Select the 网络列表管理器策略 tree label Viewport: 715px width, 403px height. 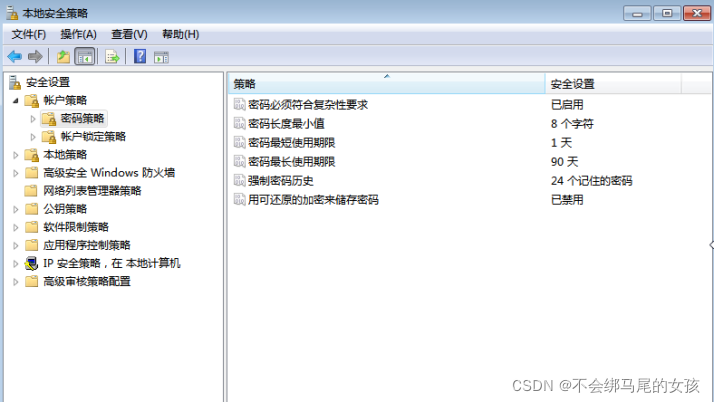[x=93, y=191]
